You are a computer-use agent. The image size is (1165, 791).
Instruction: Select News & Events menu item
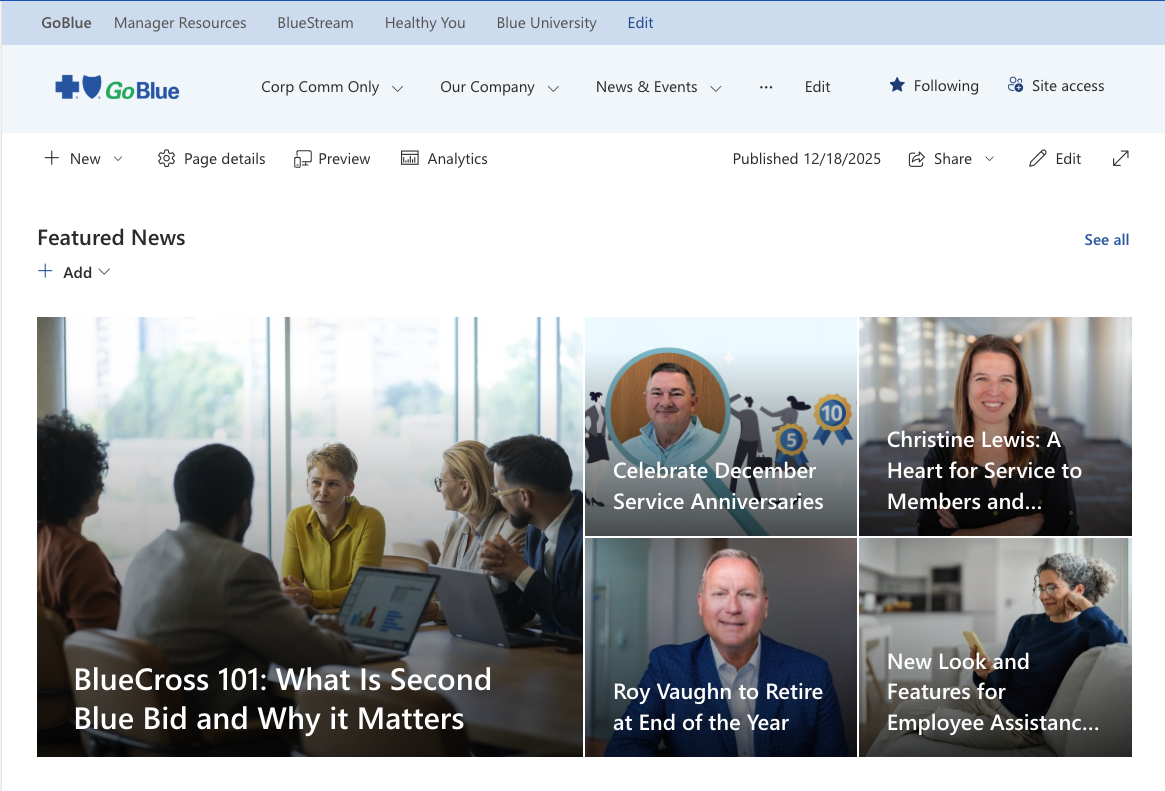[646, 87]
